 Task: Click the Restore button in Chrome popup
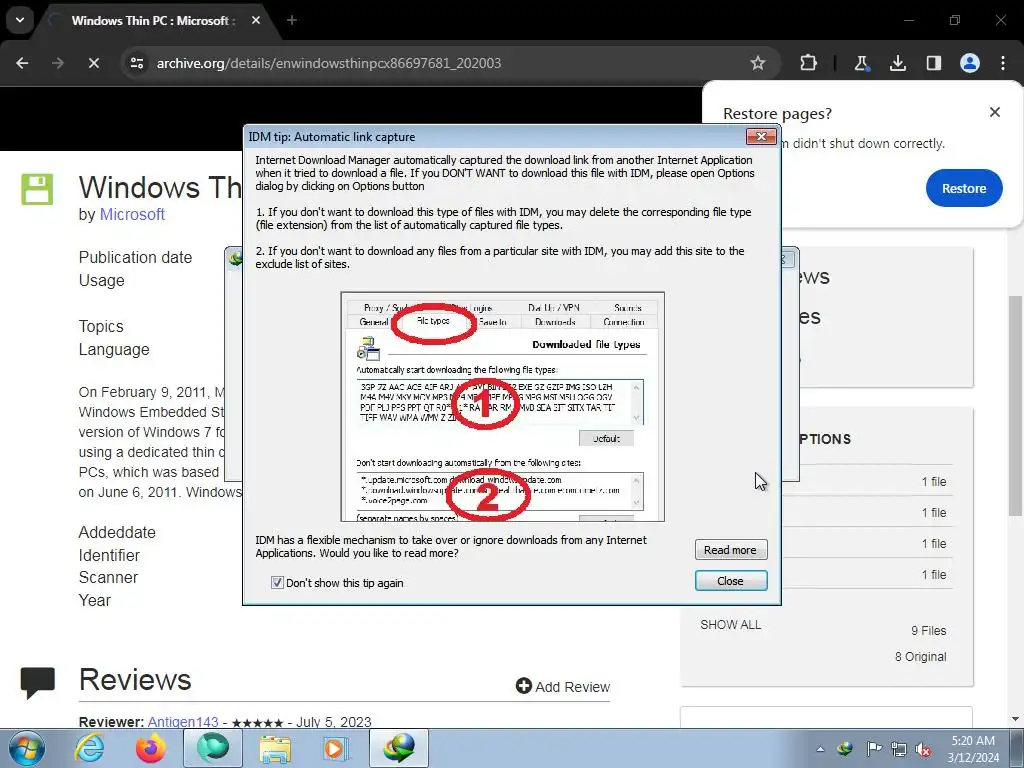pyautogui.click(x=963, y=188)
